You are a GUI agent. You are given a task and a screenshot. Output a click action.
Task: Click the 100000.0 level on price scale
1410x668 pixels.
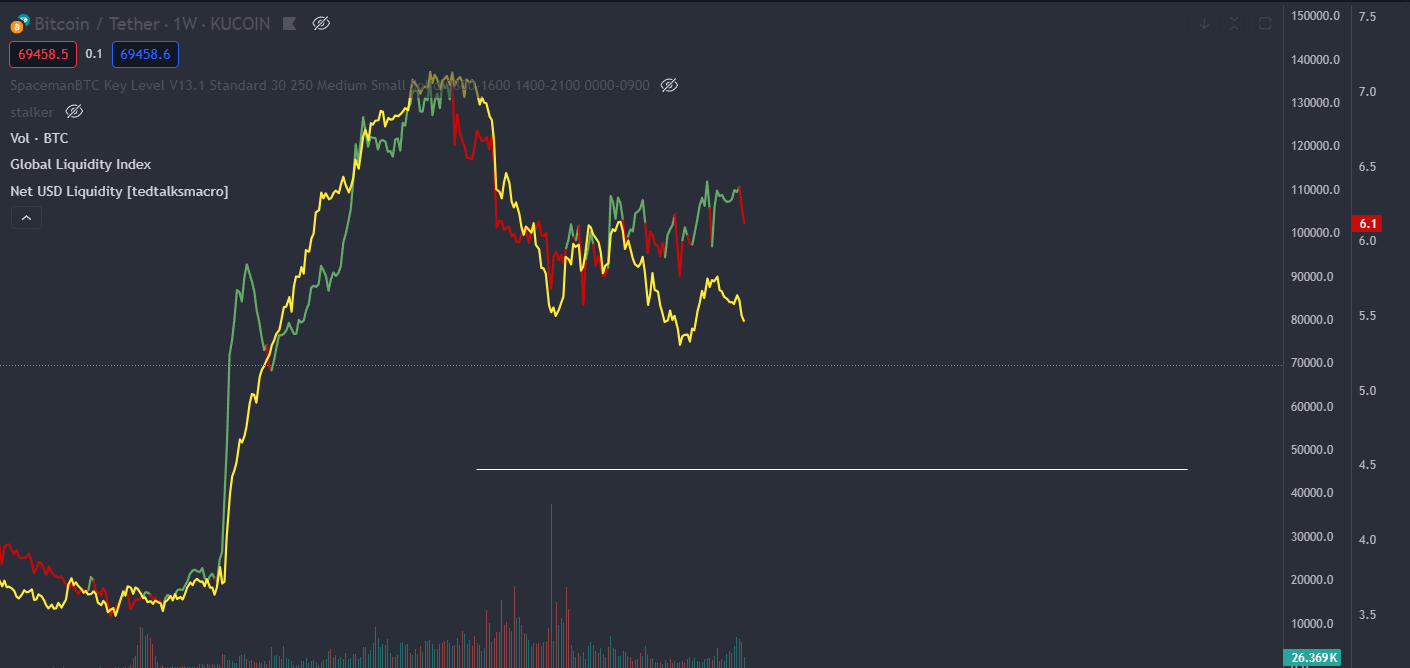click(1313, 233)
